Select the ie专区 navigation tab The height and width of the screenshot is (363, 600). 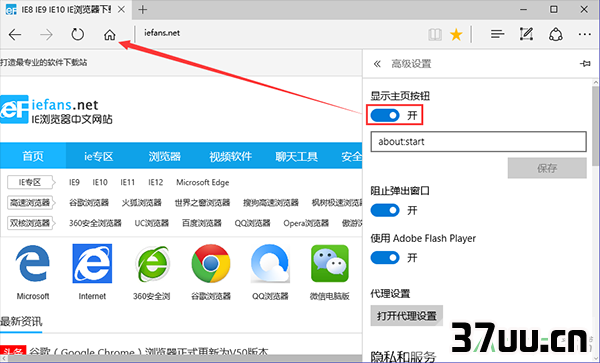tap(99, 156)
